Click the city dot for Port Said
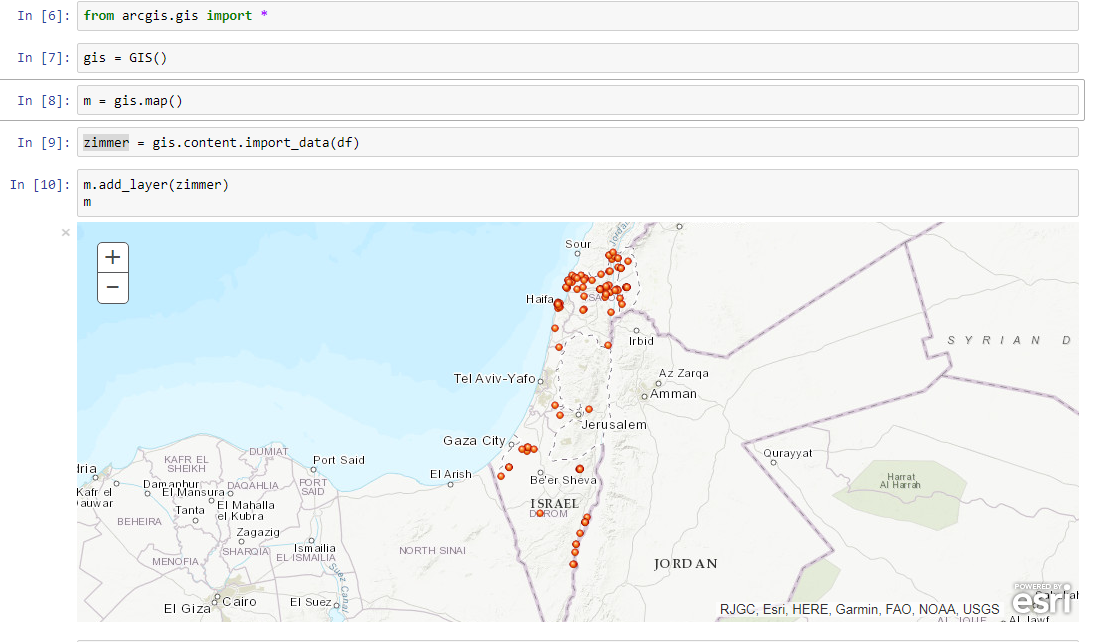The image size is (1095, 642). click(311, 471)
